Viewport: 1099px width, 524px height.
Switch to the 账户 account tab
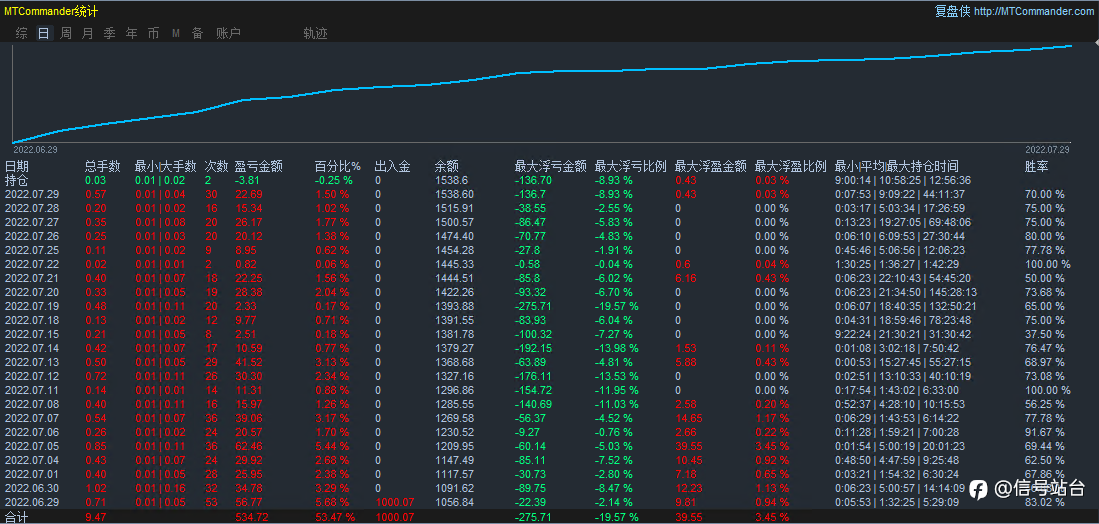[228, 33]
